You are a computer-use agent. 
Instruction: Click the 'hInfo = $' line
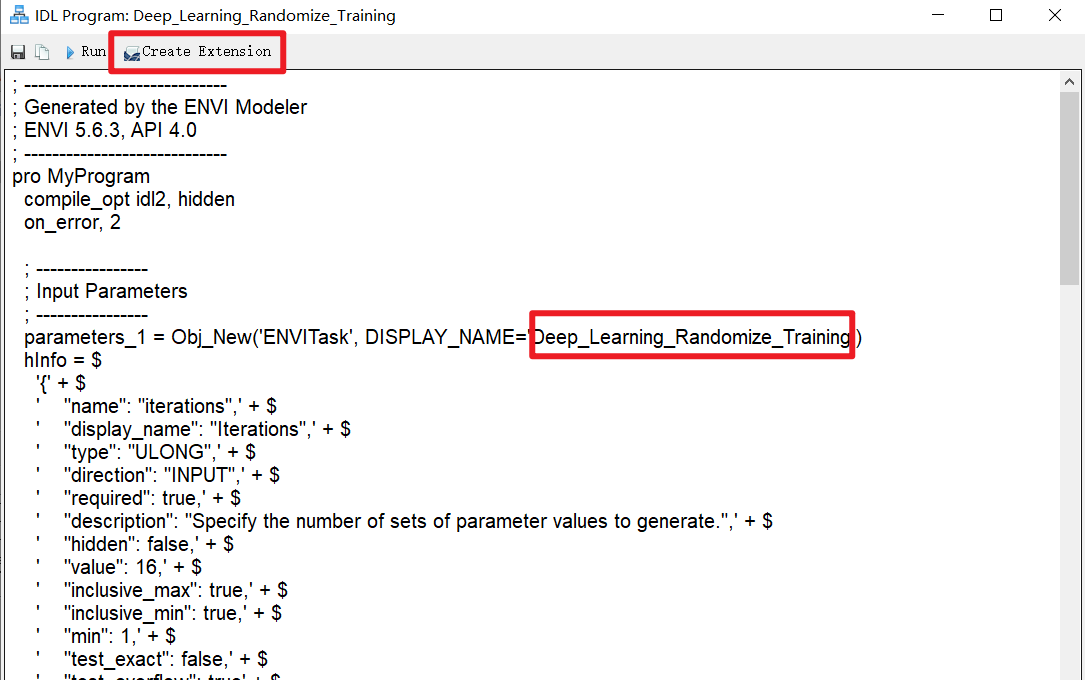pos(63,360)
